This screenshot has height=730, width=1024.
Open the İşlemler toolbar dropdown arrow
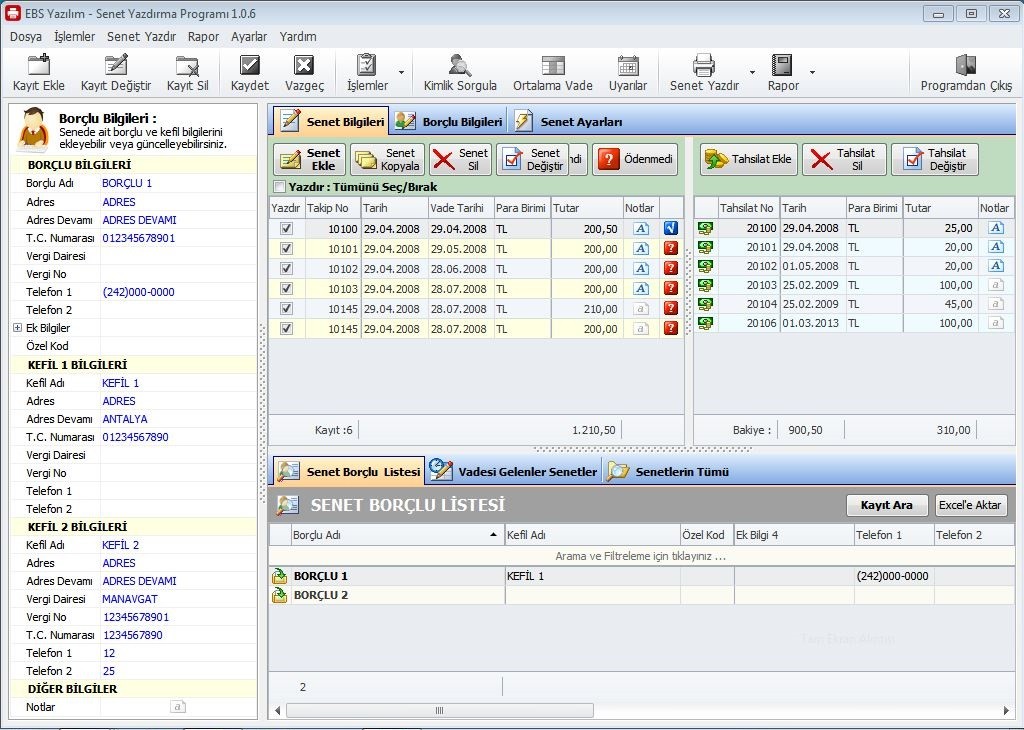401,73
